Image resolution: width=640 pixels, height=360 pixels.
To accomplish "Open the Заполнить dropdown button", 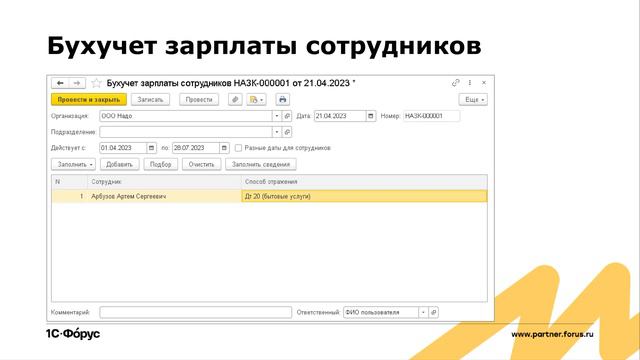I will [x=73, y=164].
